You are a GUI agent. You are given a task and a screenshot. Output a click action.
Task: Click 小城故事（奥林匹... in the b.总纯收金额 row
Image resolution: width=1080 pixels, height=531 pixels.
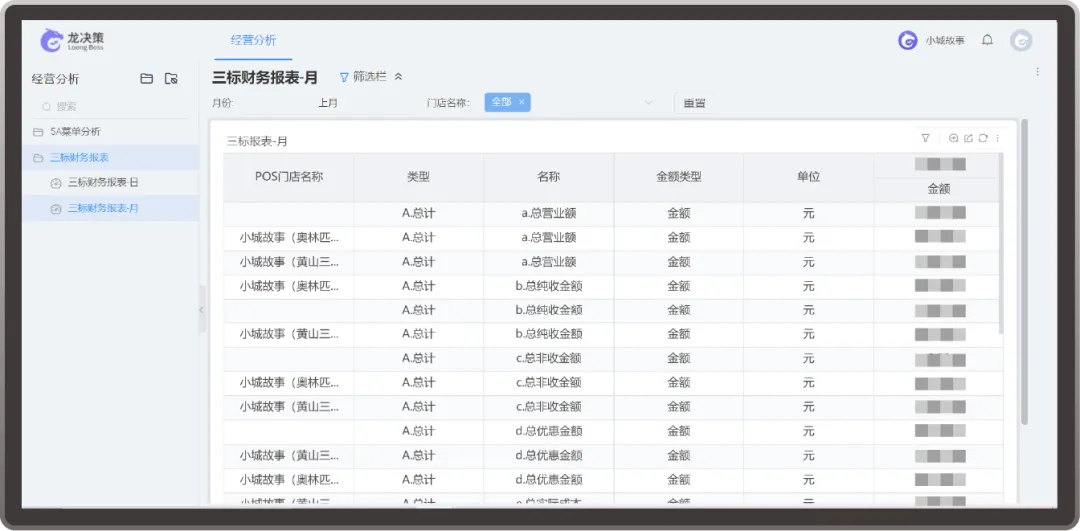pyautogui.click(x=289, y=286)
